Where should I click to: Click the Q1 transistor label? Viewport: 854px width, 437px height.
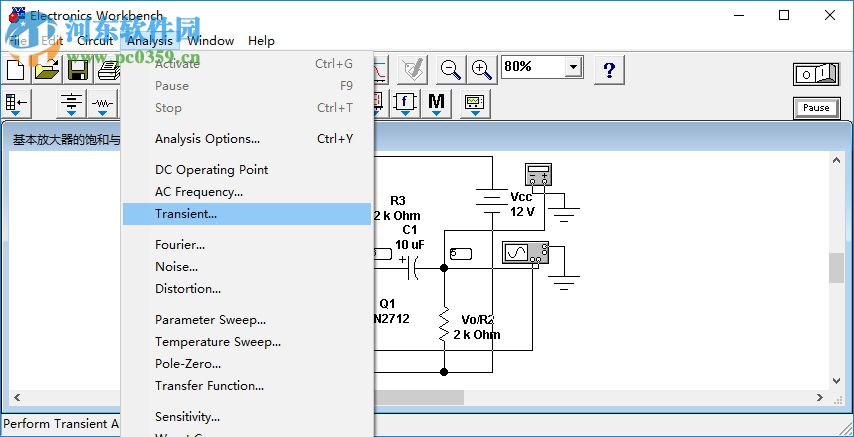pos(388,304)
